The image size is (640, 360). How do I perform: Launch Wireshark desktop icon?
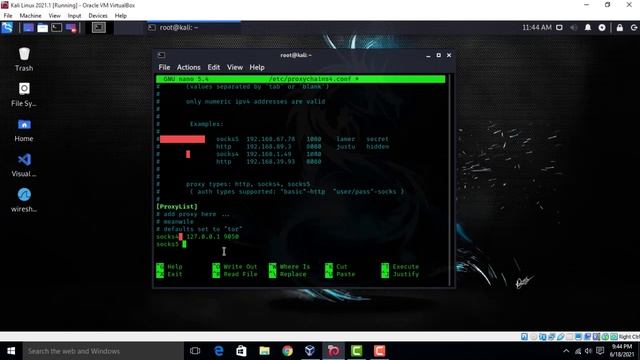click(x=24, y=200)
